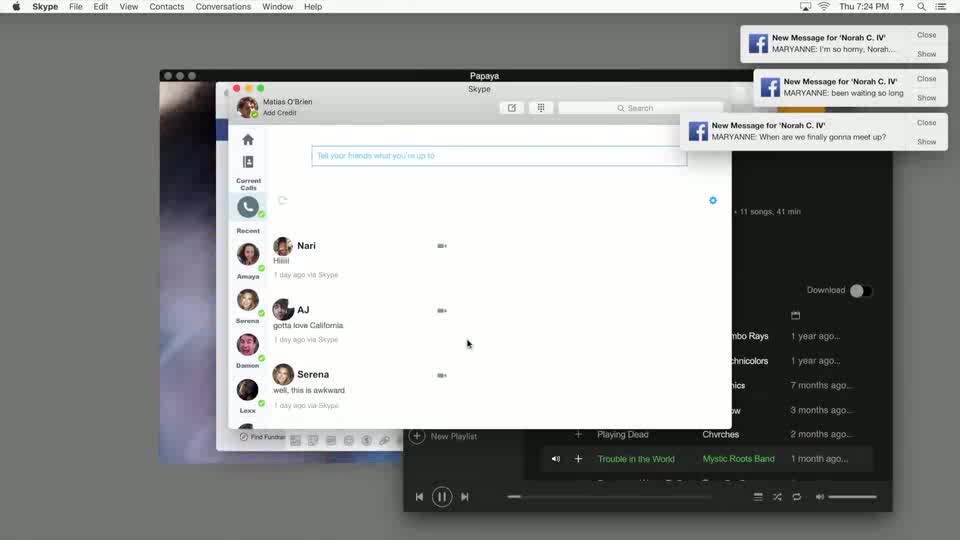Add Trouble in the World plus icon
960x540 pixels.
pos(578,459)
